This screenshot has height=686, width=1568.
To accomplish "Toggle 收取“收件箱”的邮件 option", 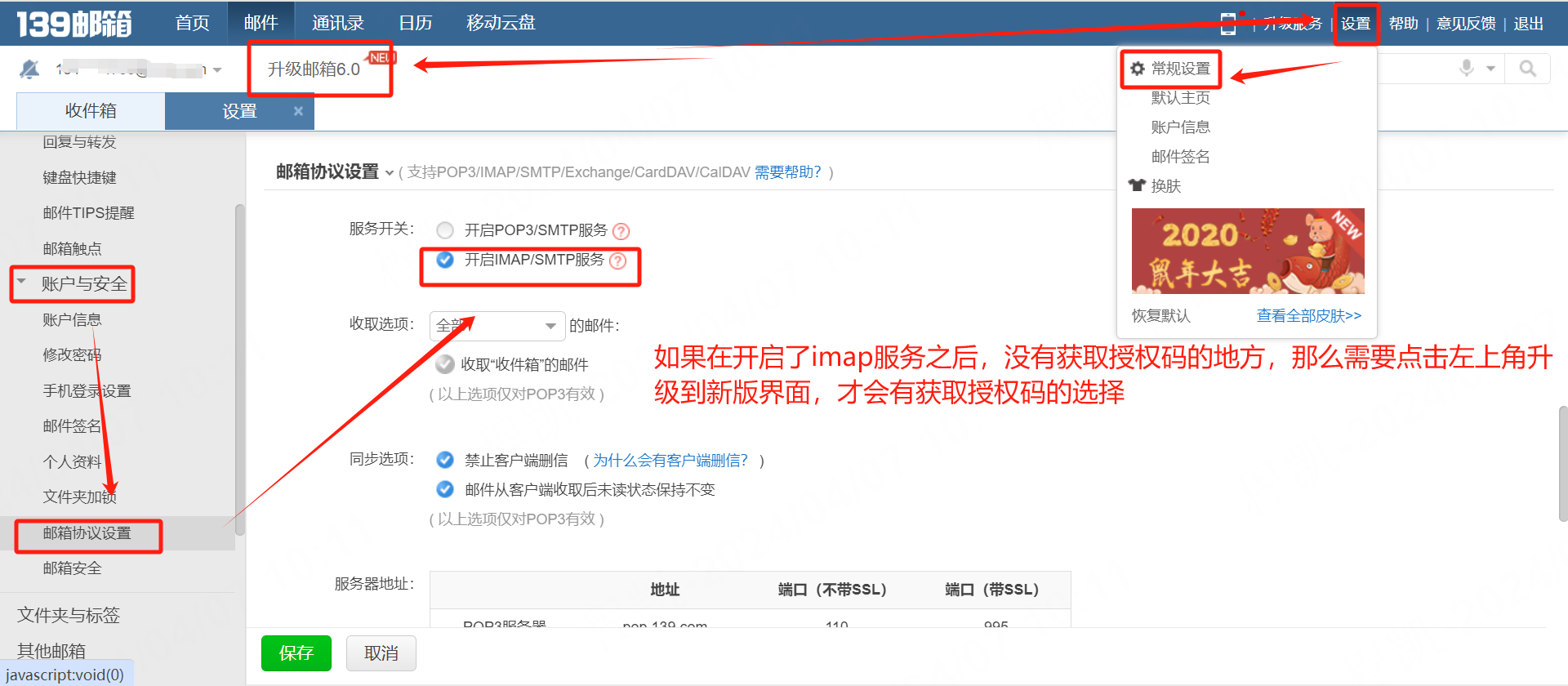I will pos(445,364).
